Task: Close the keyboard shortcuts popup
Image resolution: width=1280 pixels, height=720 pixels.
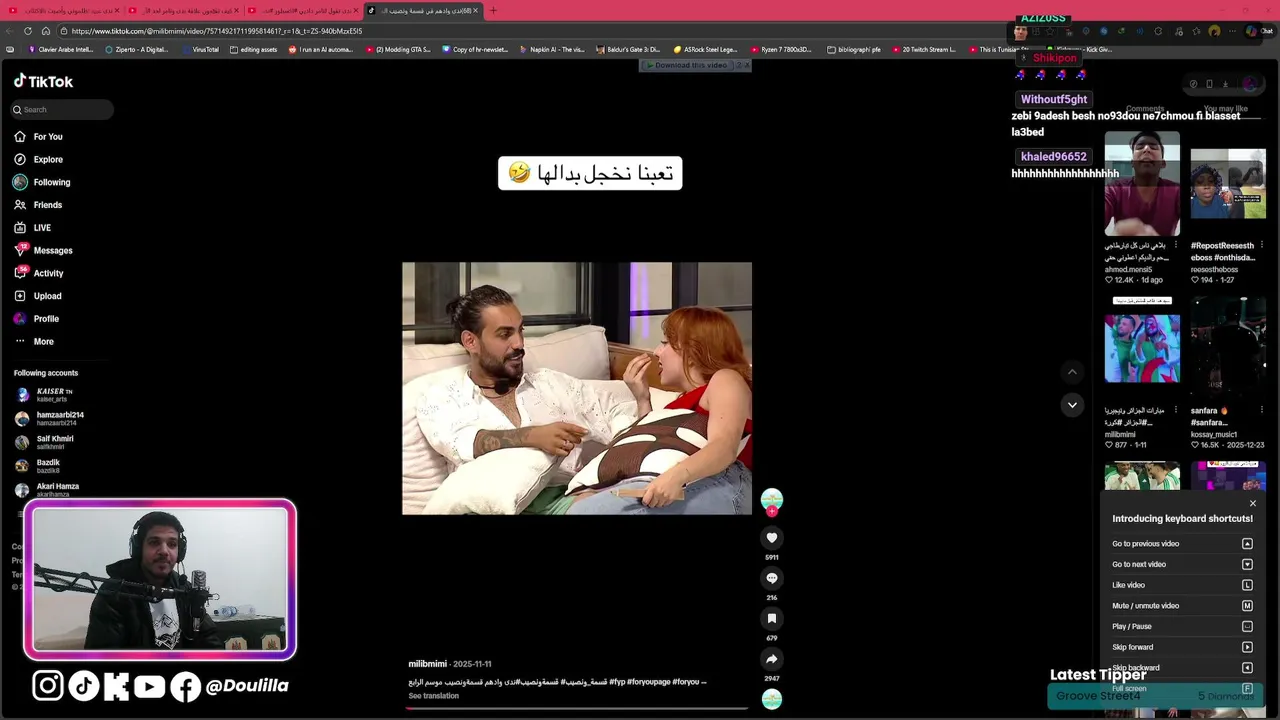Action: (1252, 504)
